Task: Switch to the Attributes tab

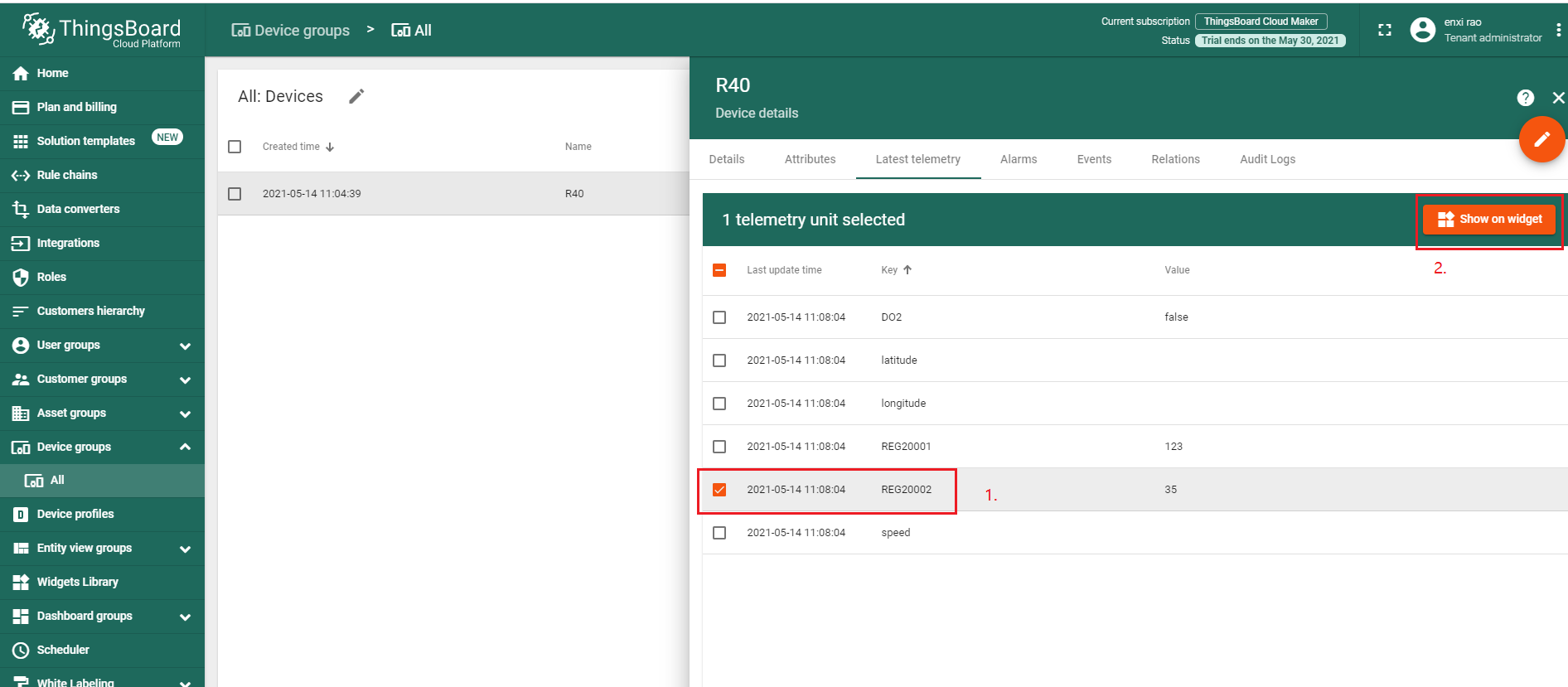Action: (x=810, y=159)
